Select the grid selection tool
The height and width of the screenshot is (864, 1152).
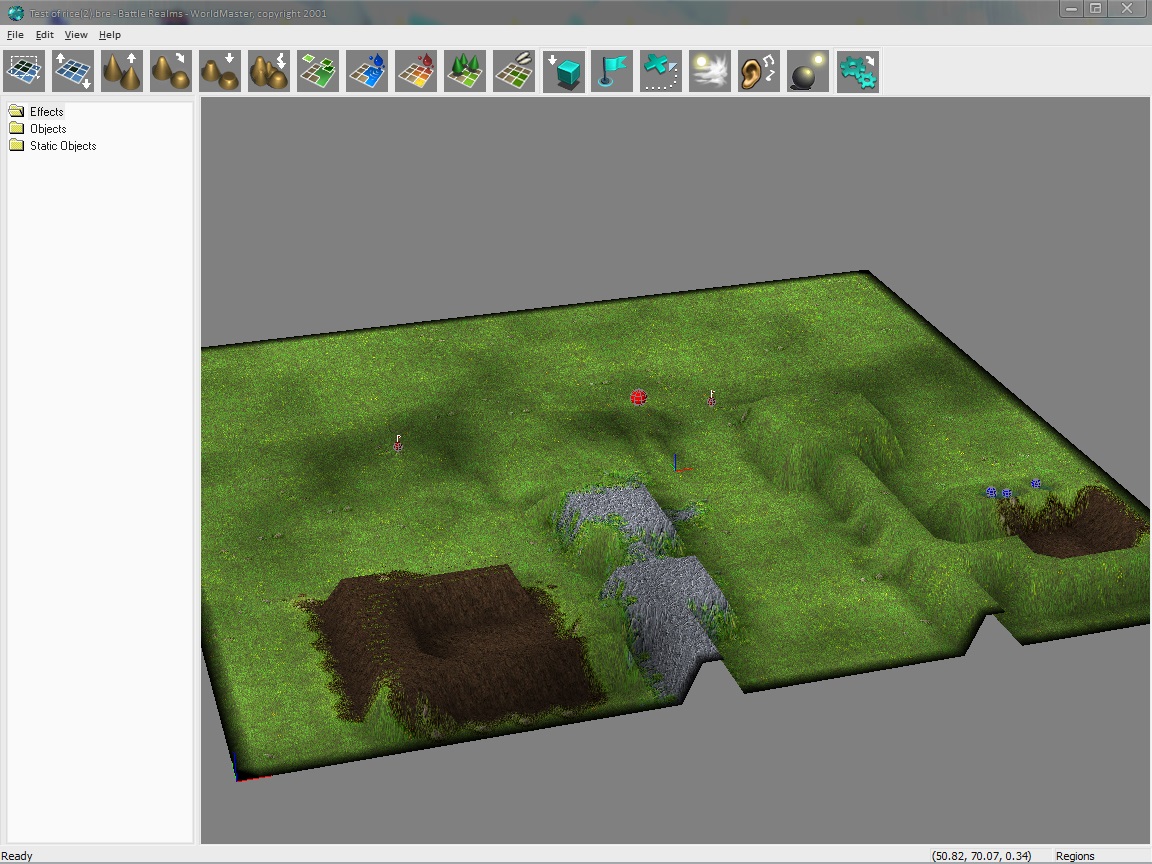tap(24, 71)
